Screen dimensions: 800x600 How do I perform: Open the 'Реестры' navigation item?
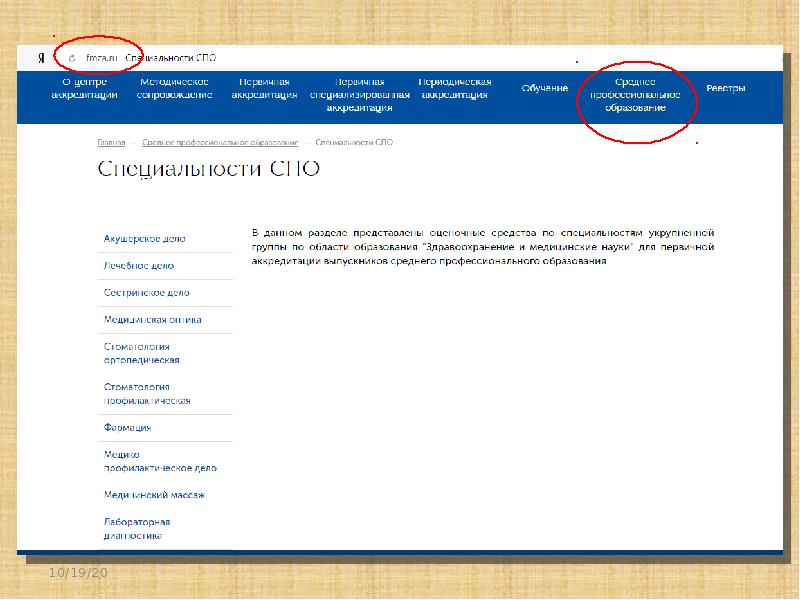point(725,88)
